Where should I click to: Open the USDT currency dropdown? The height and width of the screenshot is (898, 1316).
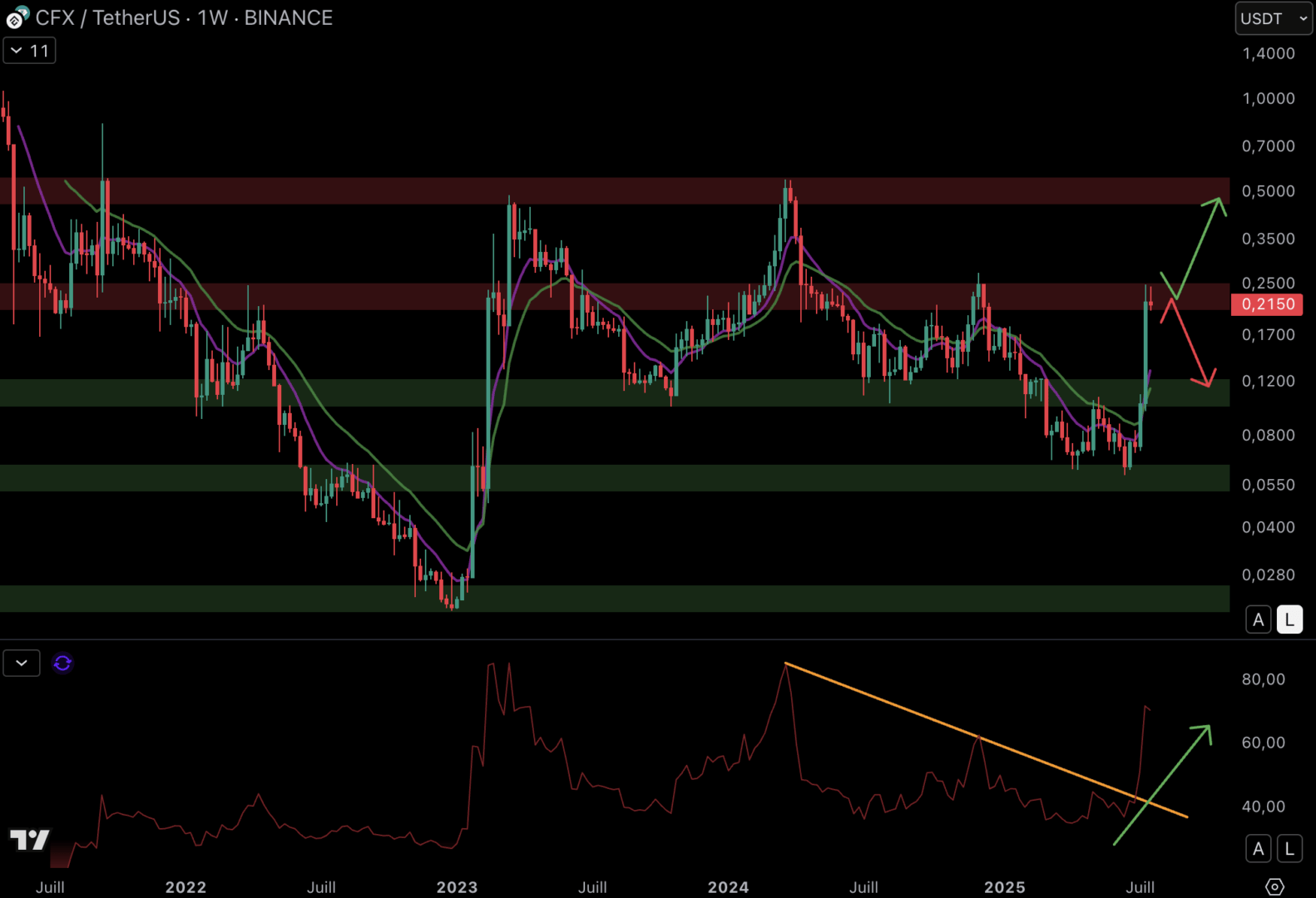(1274, 18)
